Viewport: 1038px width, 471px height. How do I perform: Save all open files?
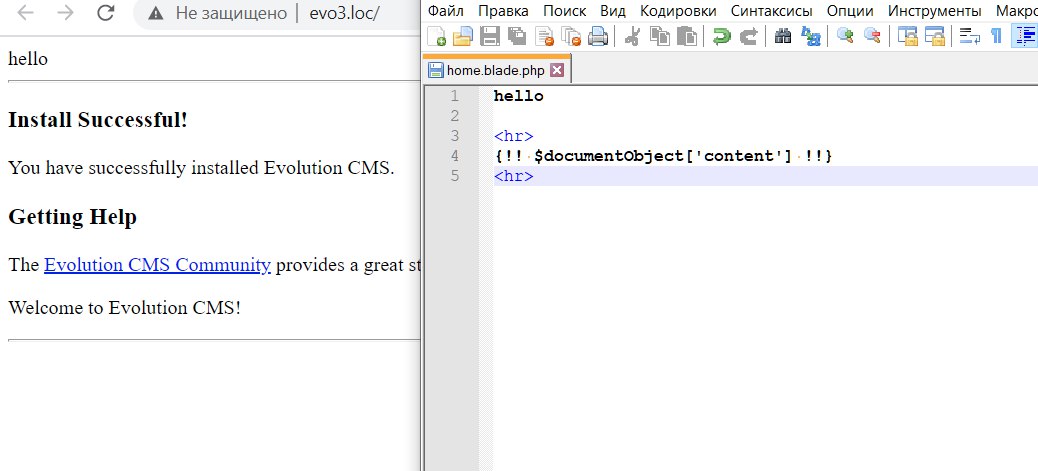click(x=517, y=36)
